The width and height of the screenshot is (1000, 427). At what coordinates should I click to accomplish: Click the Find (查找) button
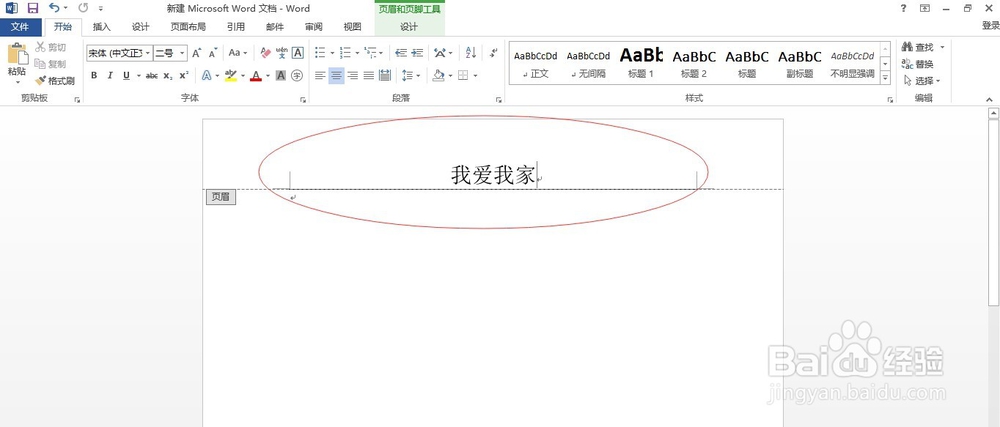click(918, 47)
